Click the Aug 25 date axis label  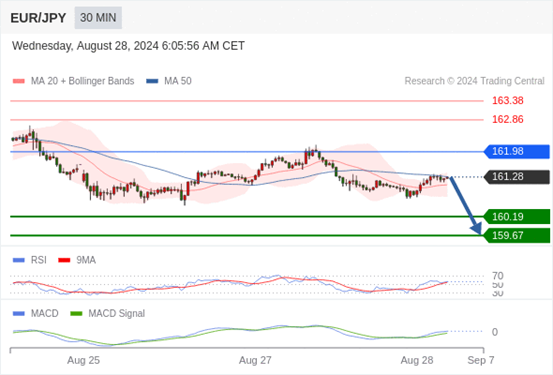pyautogui.click(x=84, y=360)
